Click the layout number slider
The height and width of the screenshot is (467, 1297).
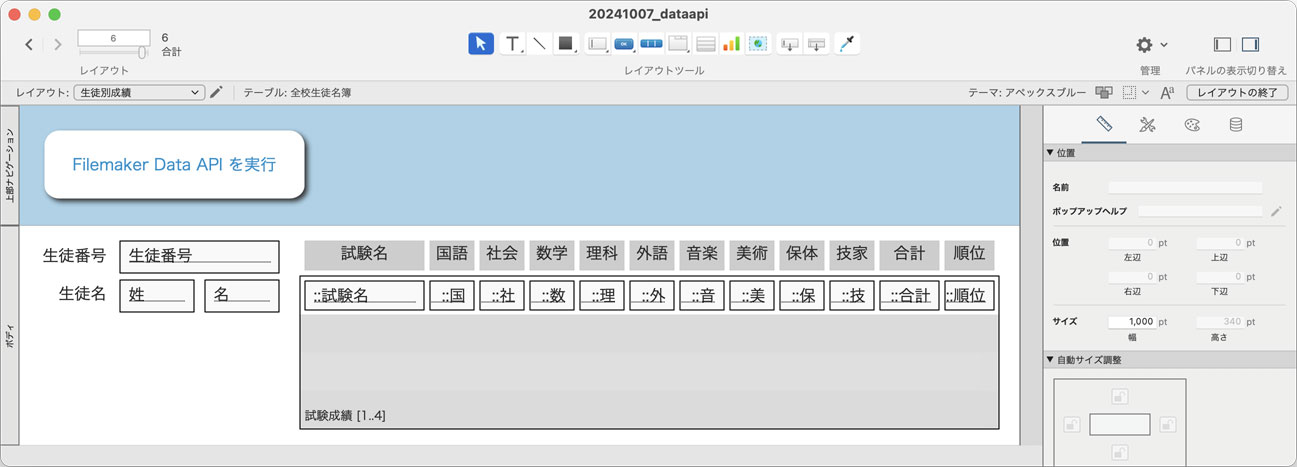coord(112,52)
